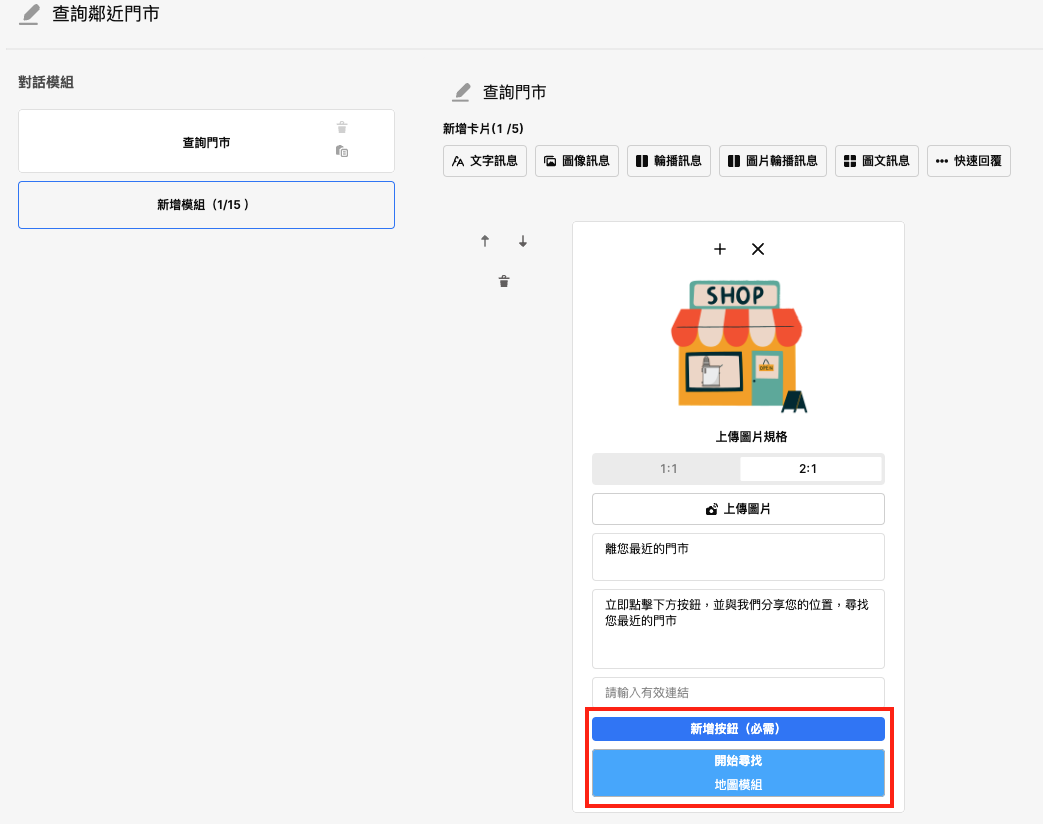Move the card up with up arrow
The image size is (1043, 824).
(485, 241)
